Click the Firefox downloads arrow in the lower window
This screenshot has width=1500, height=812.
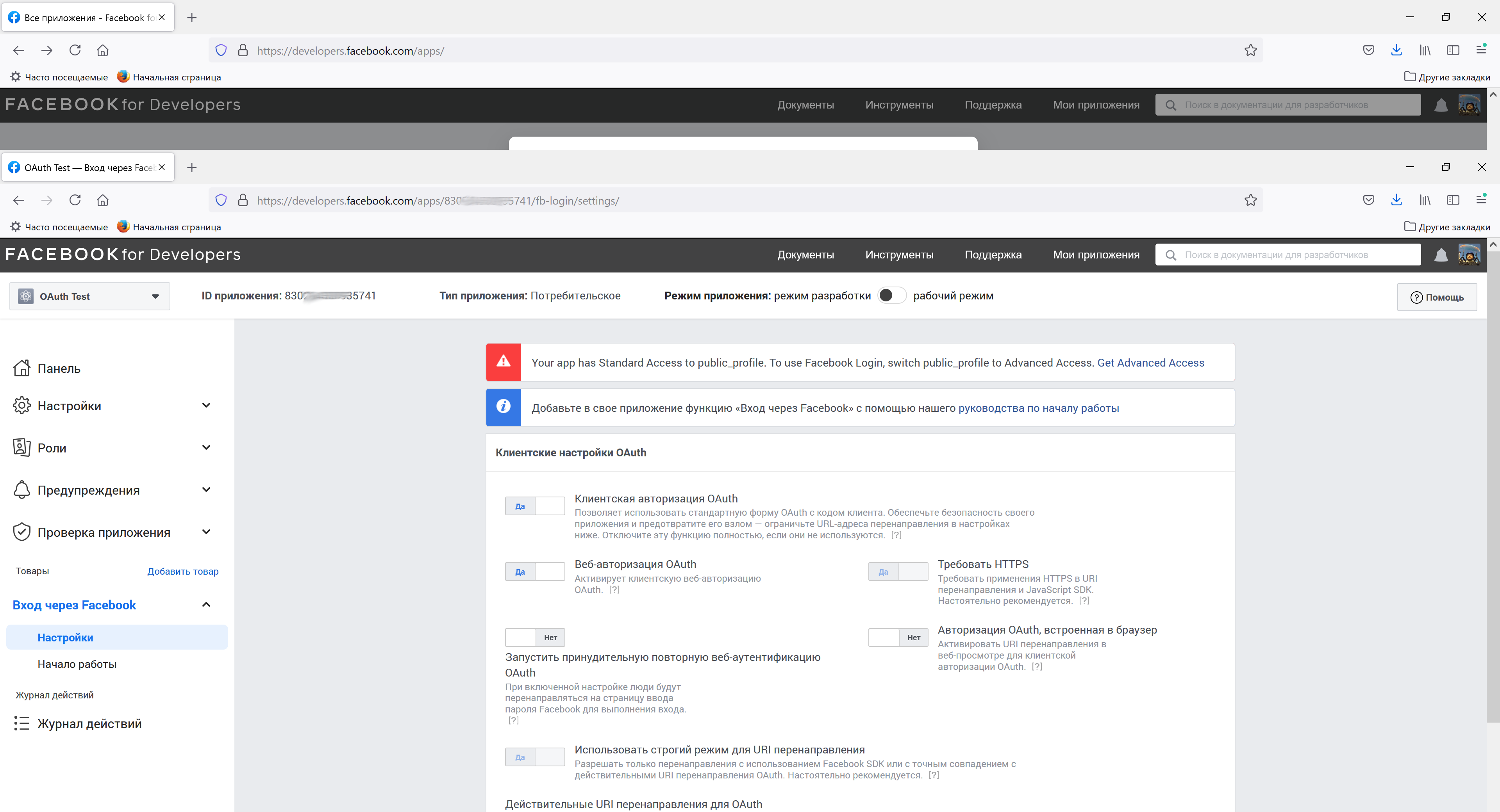coord(1396,201)
